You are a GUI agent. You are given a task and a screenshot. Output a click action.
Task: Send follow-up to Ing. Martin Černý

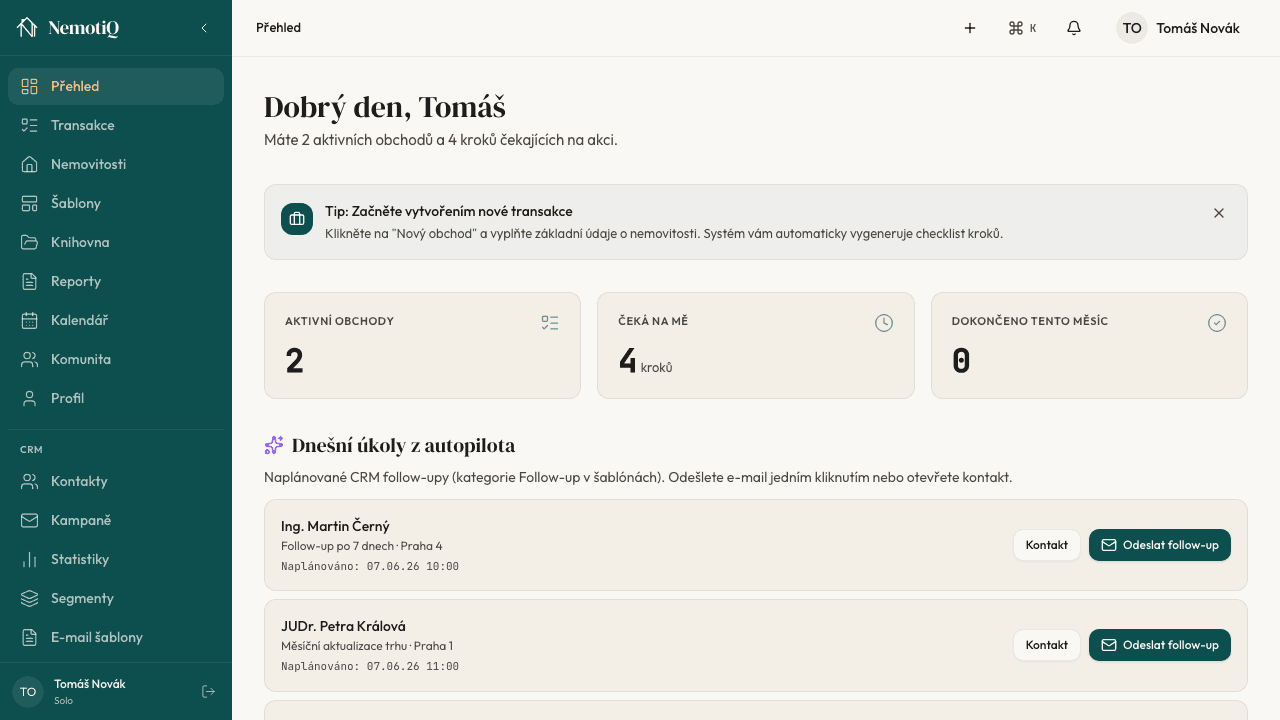tap(1160, 545)
